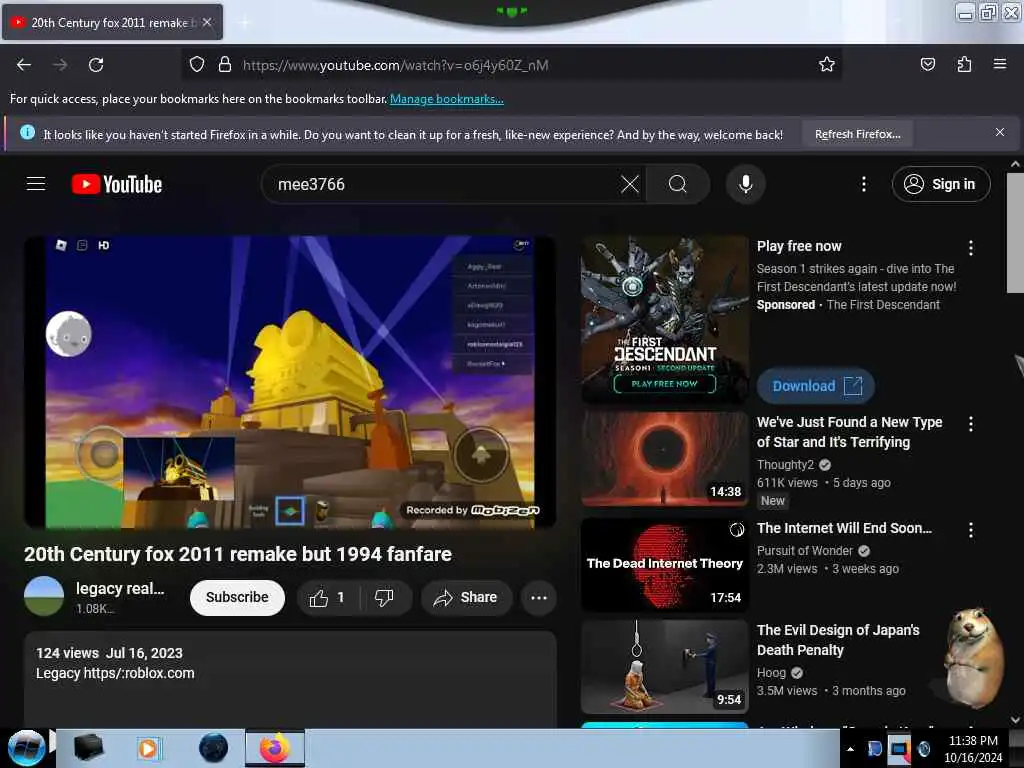Click the magnifier search button
This screenshot has width=1024, height=768.
point(678,184)
